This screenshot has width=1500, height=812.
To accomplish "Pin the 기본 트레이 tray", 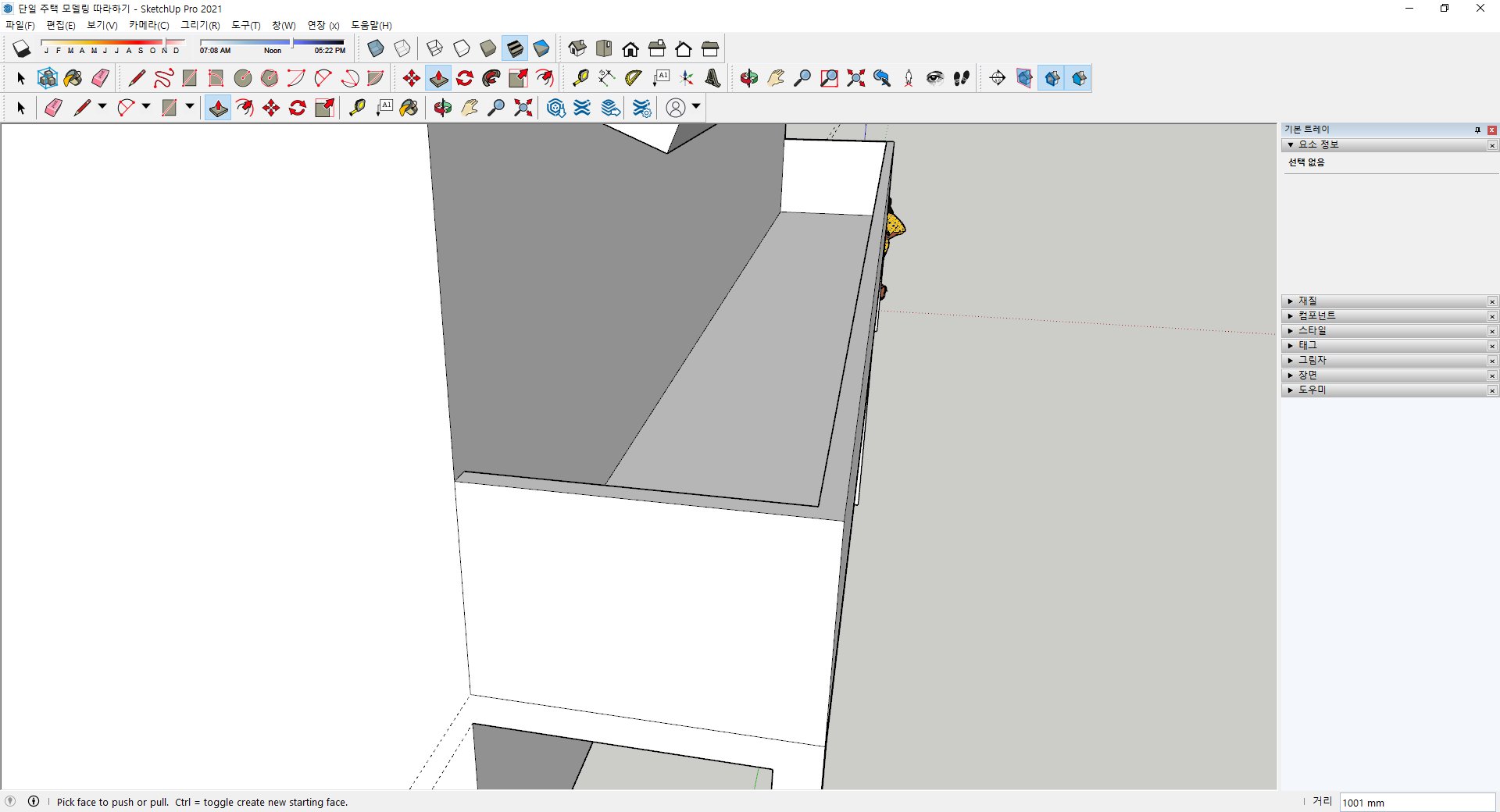I will pos(1477,130).
